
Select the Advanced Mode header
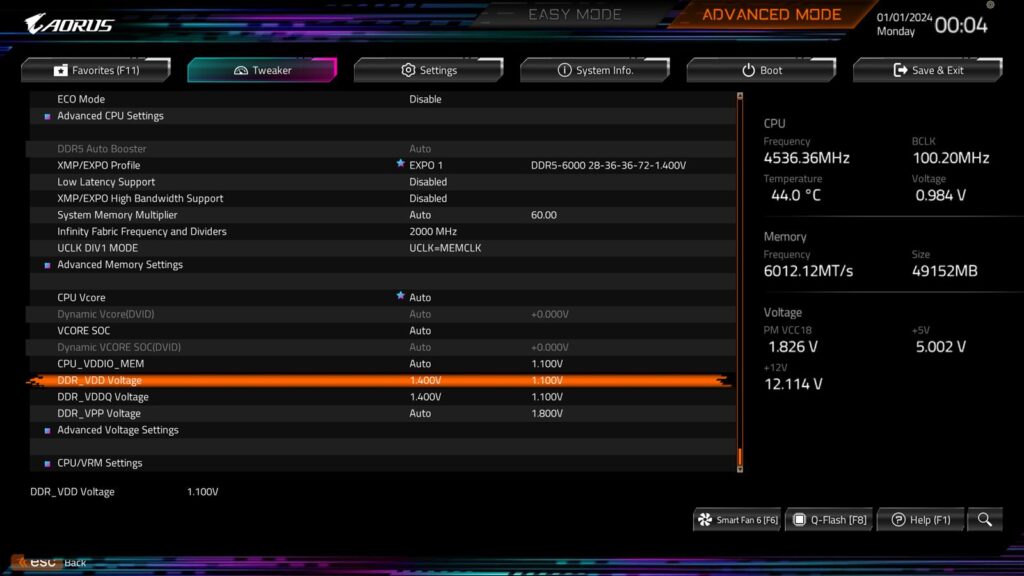pos(771,14)
